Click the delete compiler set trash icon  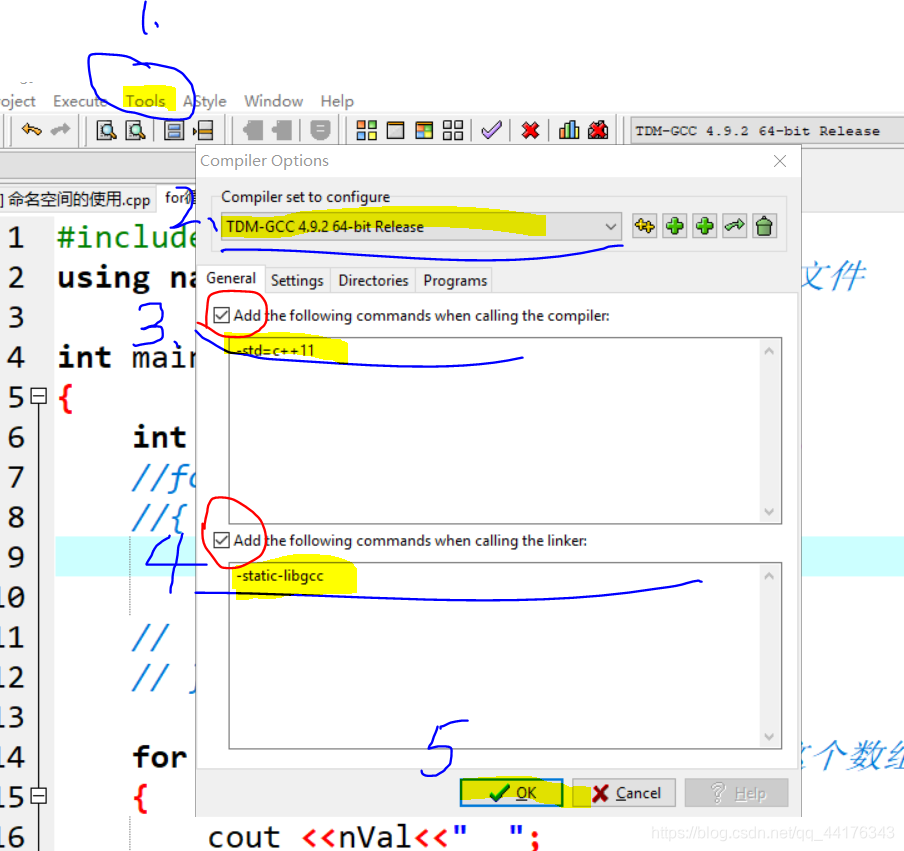pyautogui.click(x=764, y=226)
